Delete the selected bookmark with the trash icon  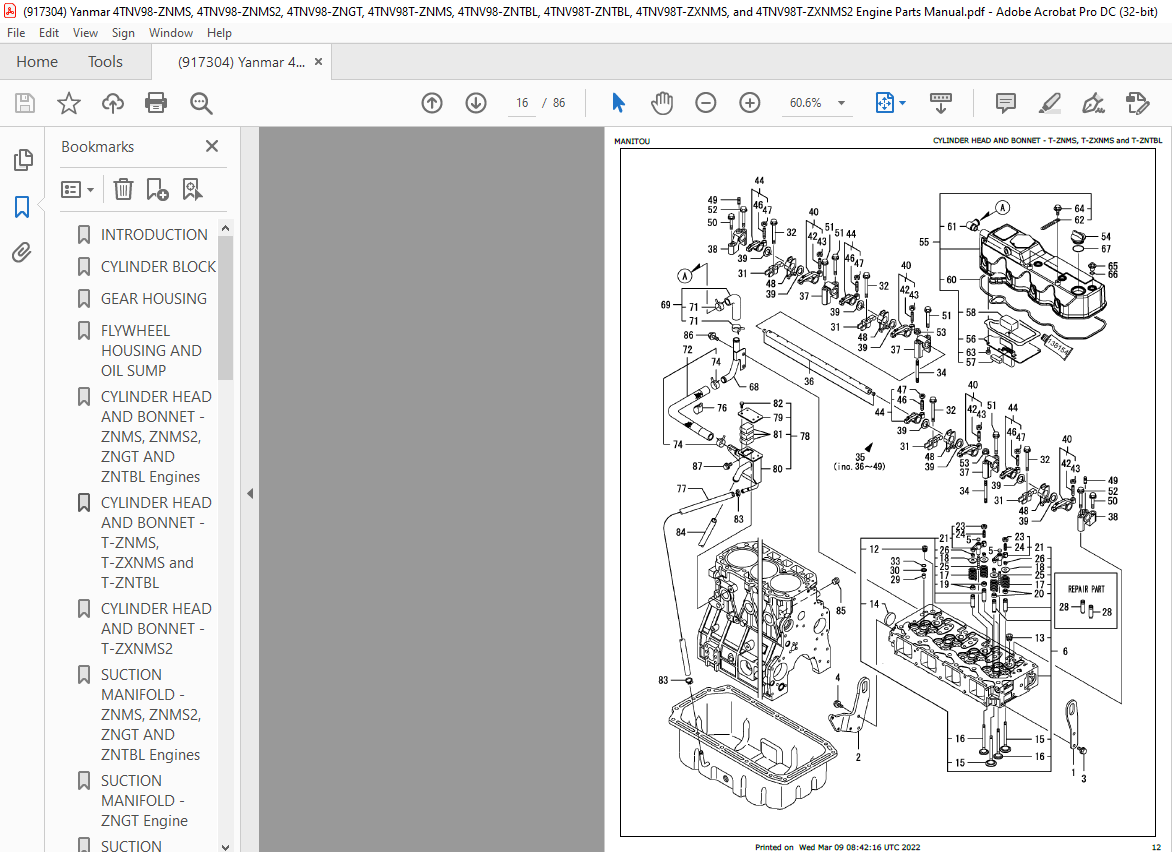123,189
